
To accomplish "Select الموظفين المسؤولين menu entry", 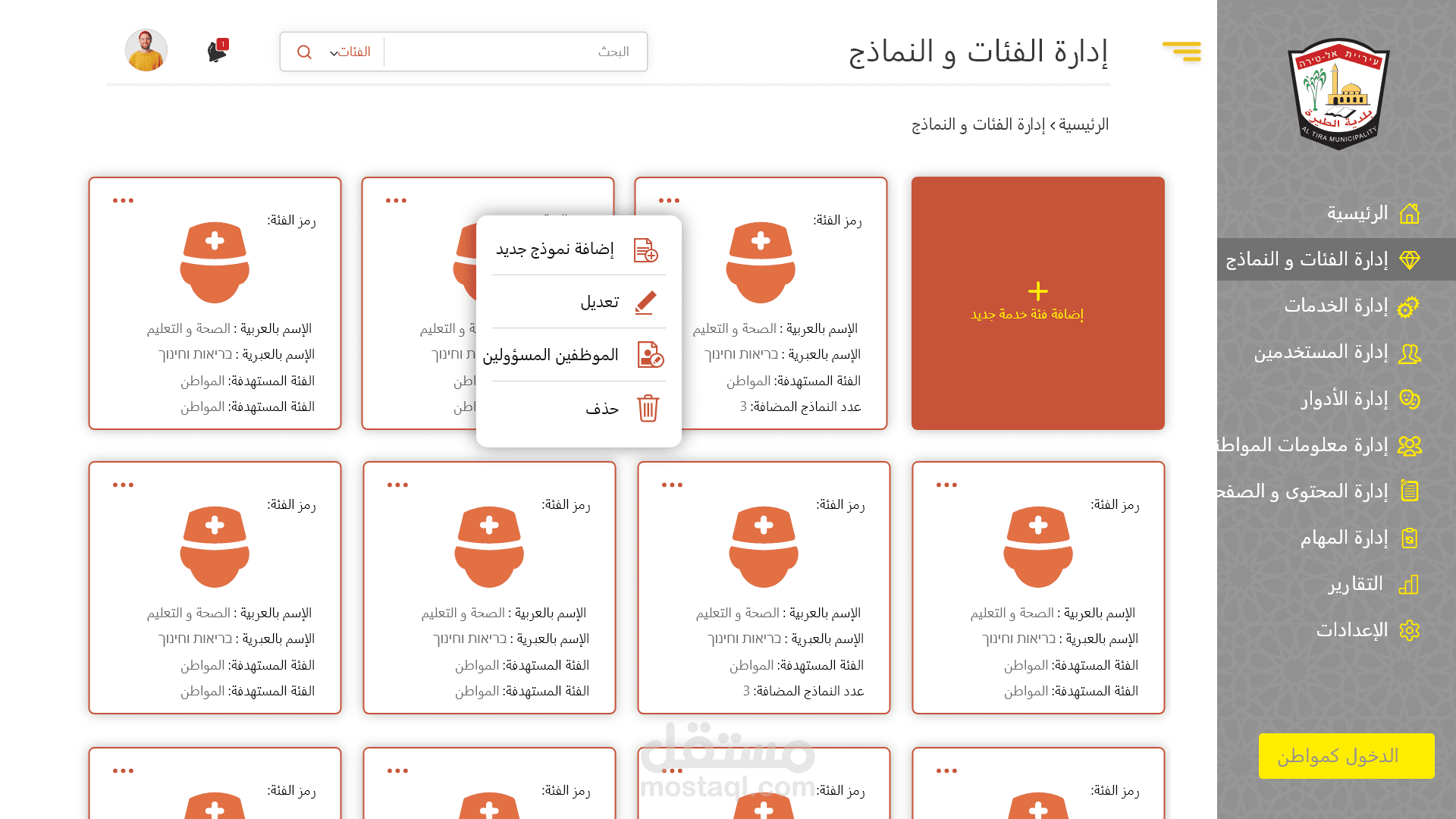I will (551, 355).
